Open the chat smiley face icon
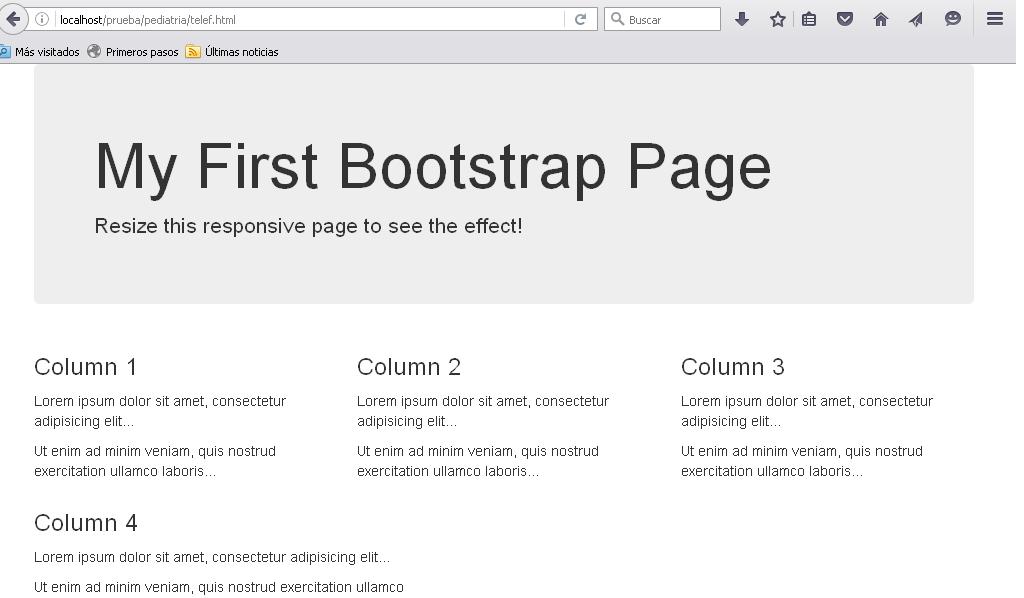This screenshot has height=598, width=1024. (x=952, y=19)
